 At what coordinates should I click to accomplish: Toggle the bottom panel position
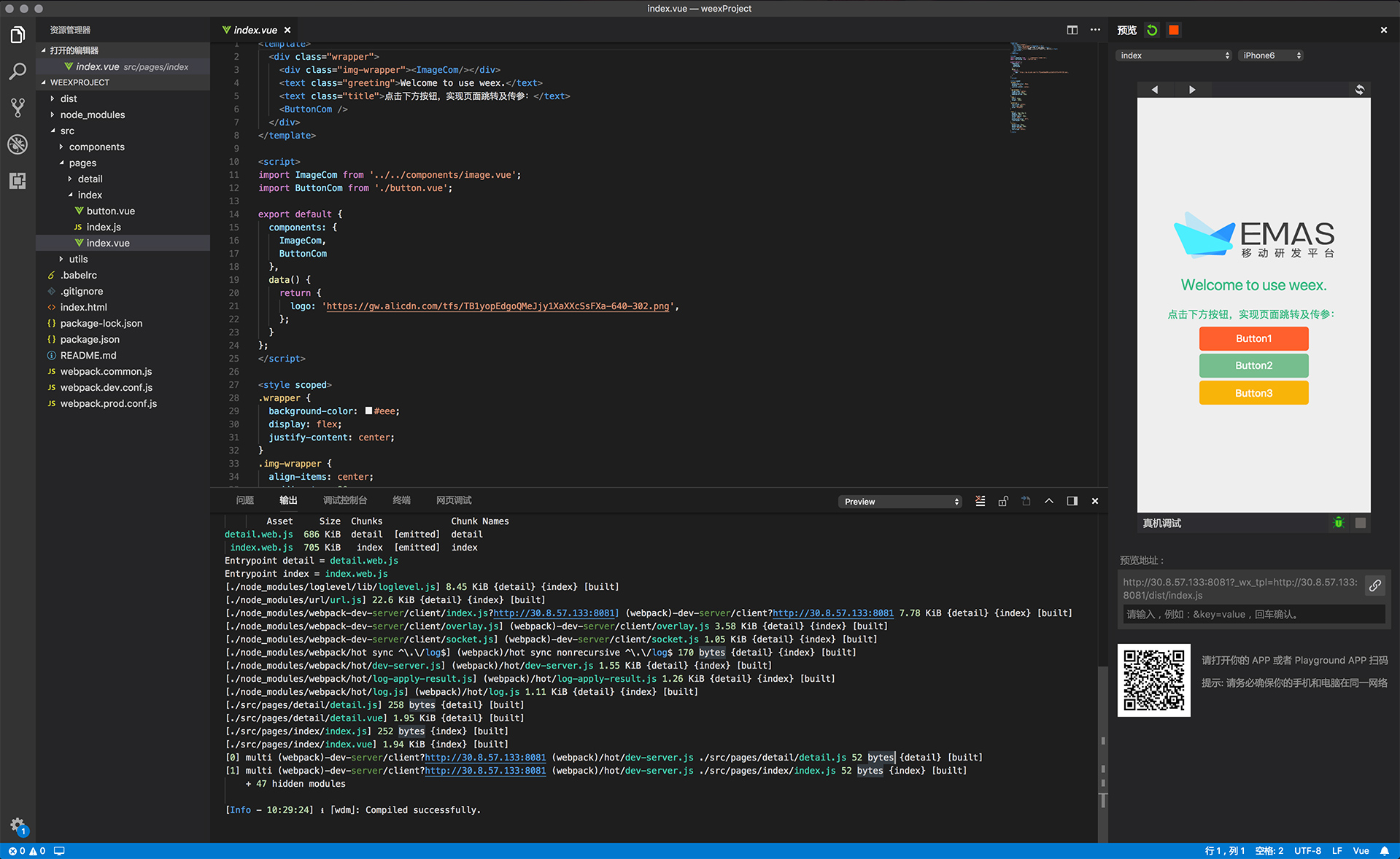click(x=1072, y=501)
